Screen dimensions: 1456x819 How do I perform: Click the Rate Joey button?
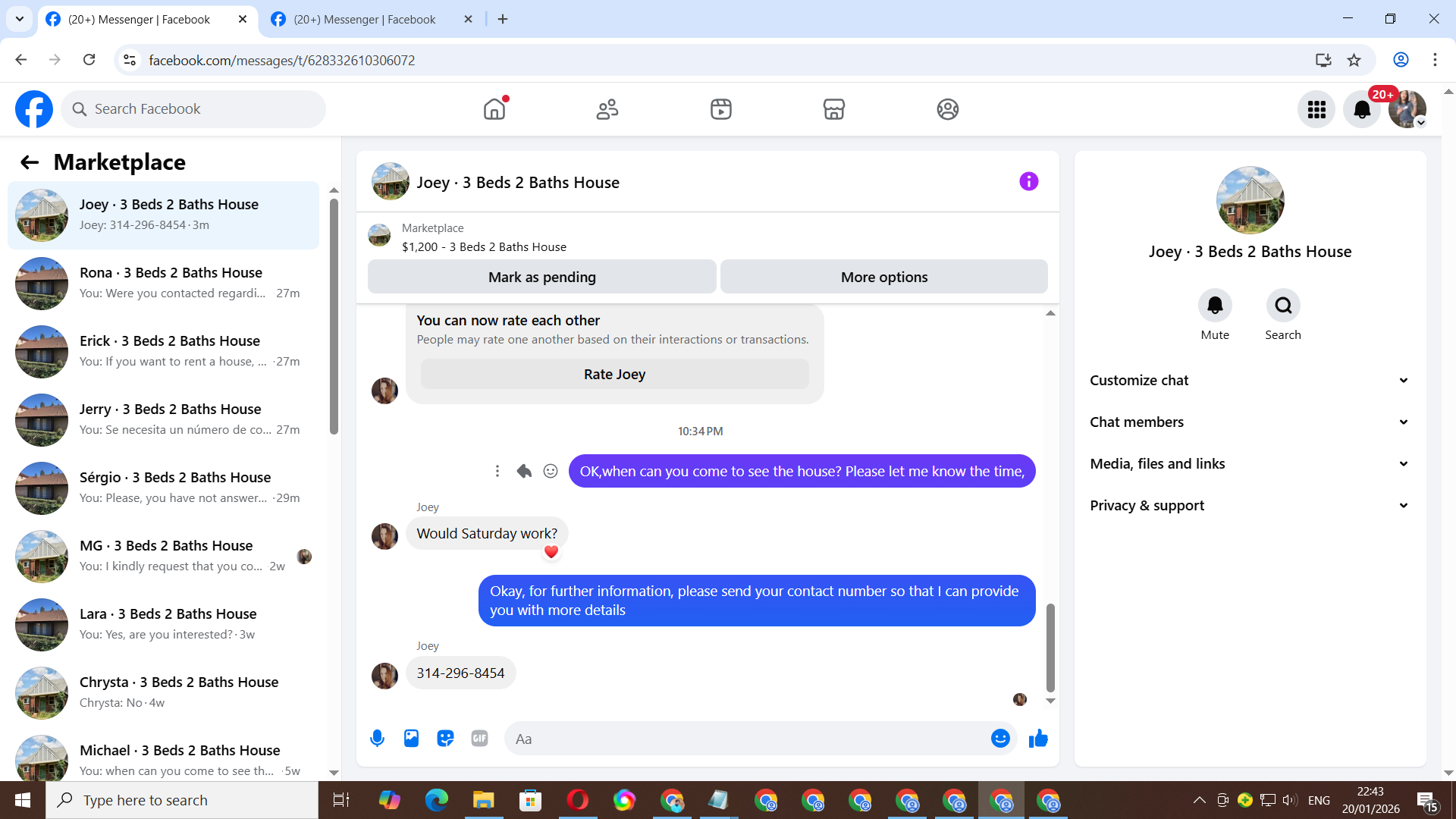(615, 374)
